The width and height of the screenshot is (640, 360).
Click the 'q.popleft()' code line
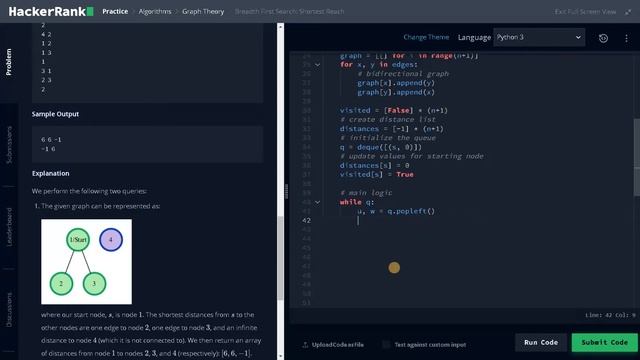(396, 211)
